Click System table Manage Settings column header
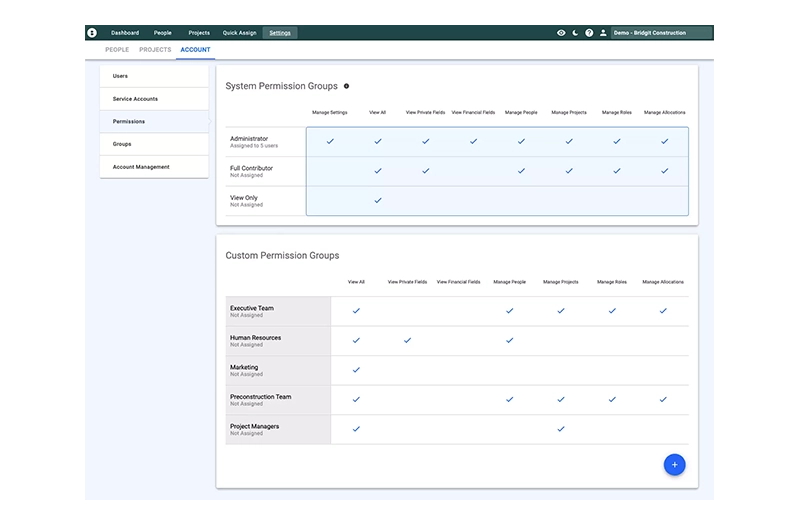800x525 pixels. [330, 112]
